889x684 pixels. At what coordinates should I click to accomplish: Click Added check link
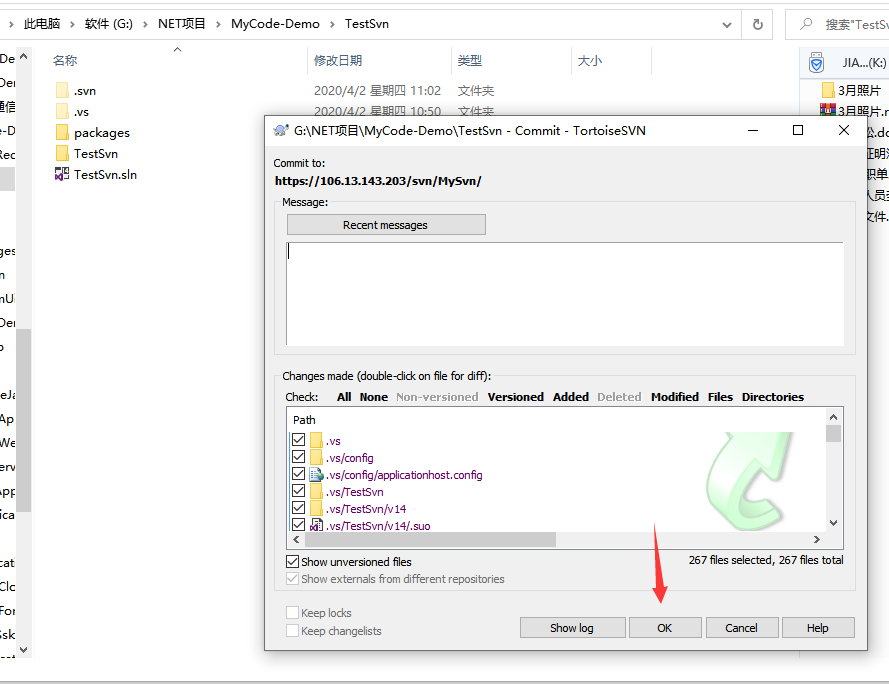(x=571, y=397)
